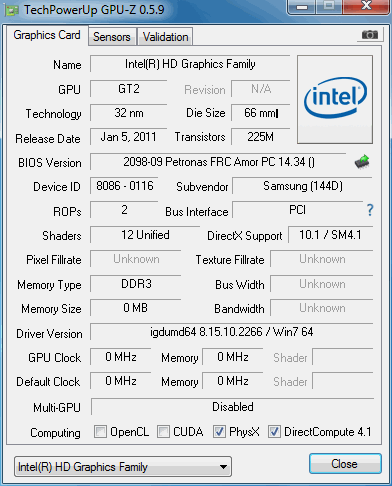This screenshot has width=392, height=486.
Task: Click the GPU Clock 0 MHz field
Action: 121,357
